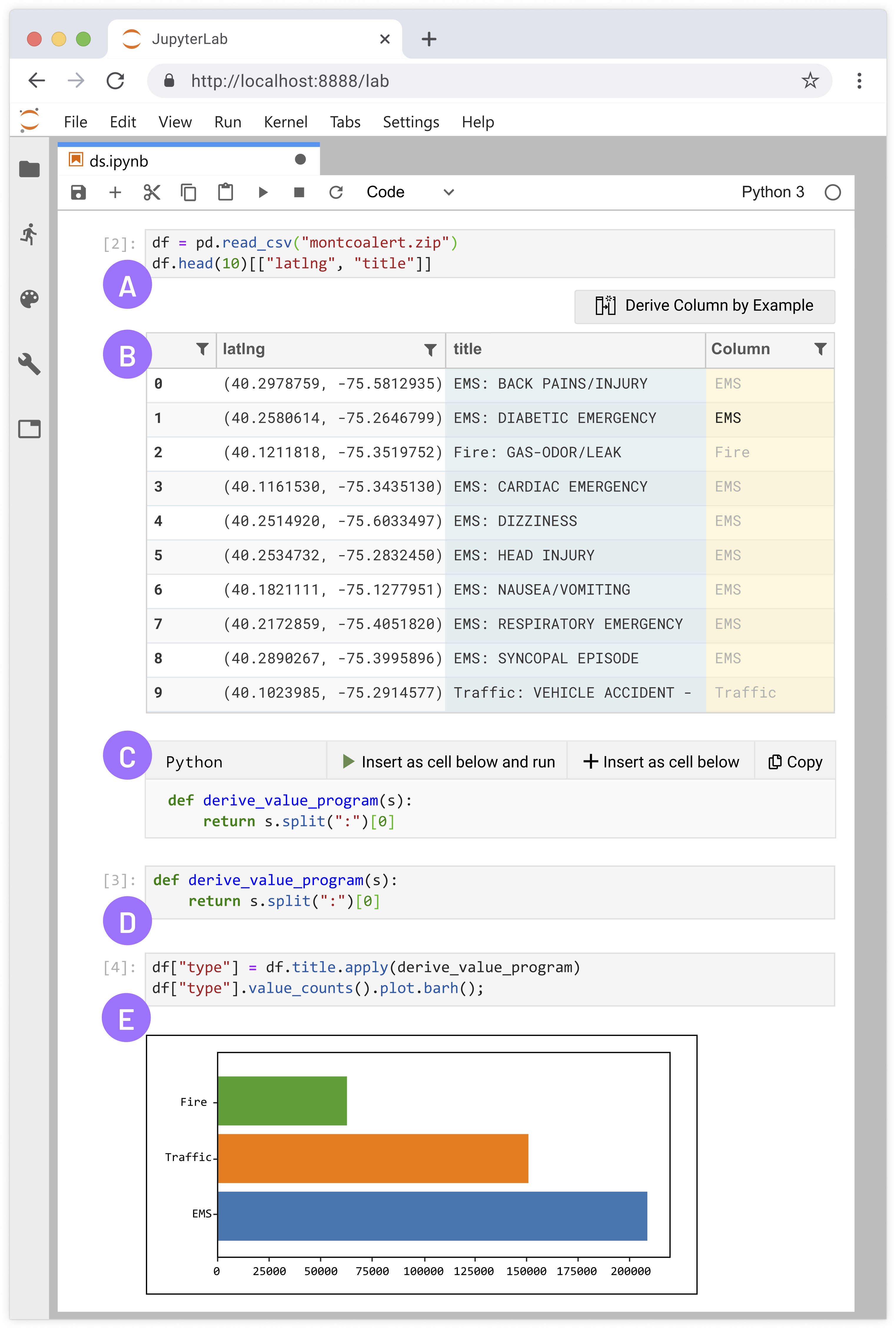Open the Settings menu
Viewport: 896px width, 1329px height.
[x=411, y=122]
